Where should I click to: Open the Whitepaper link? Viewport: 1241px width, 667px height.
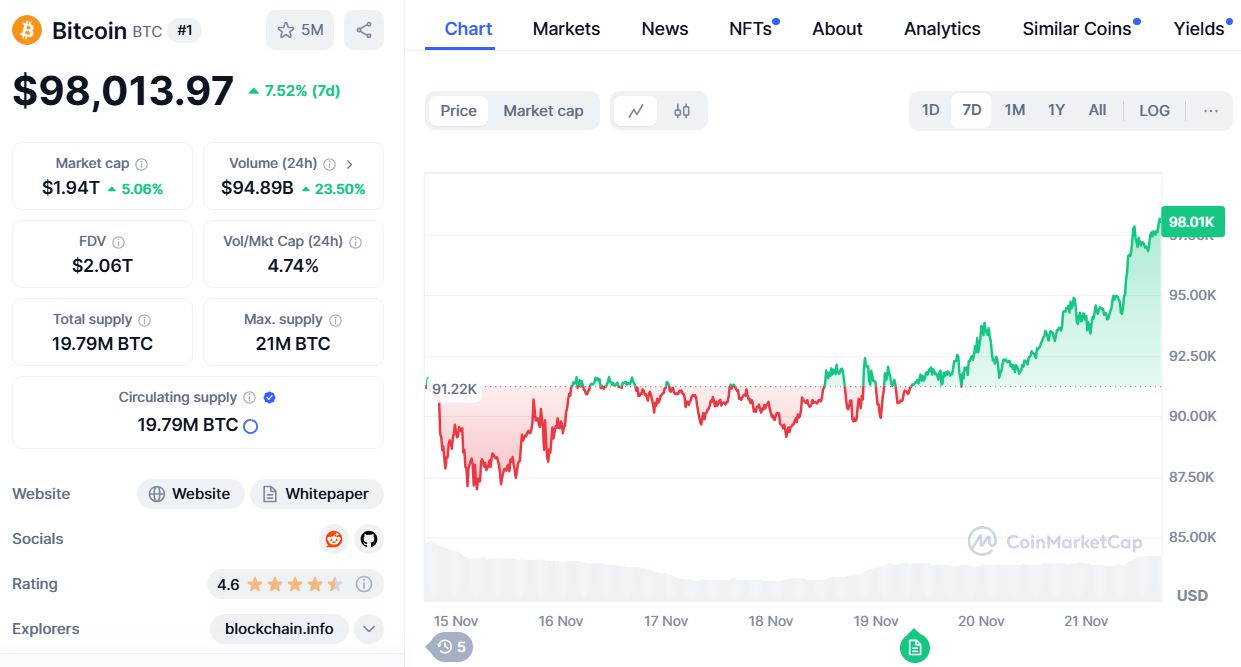[x=316, y=494]
